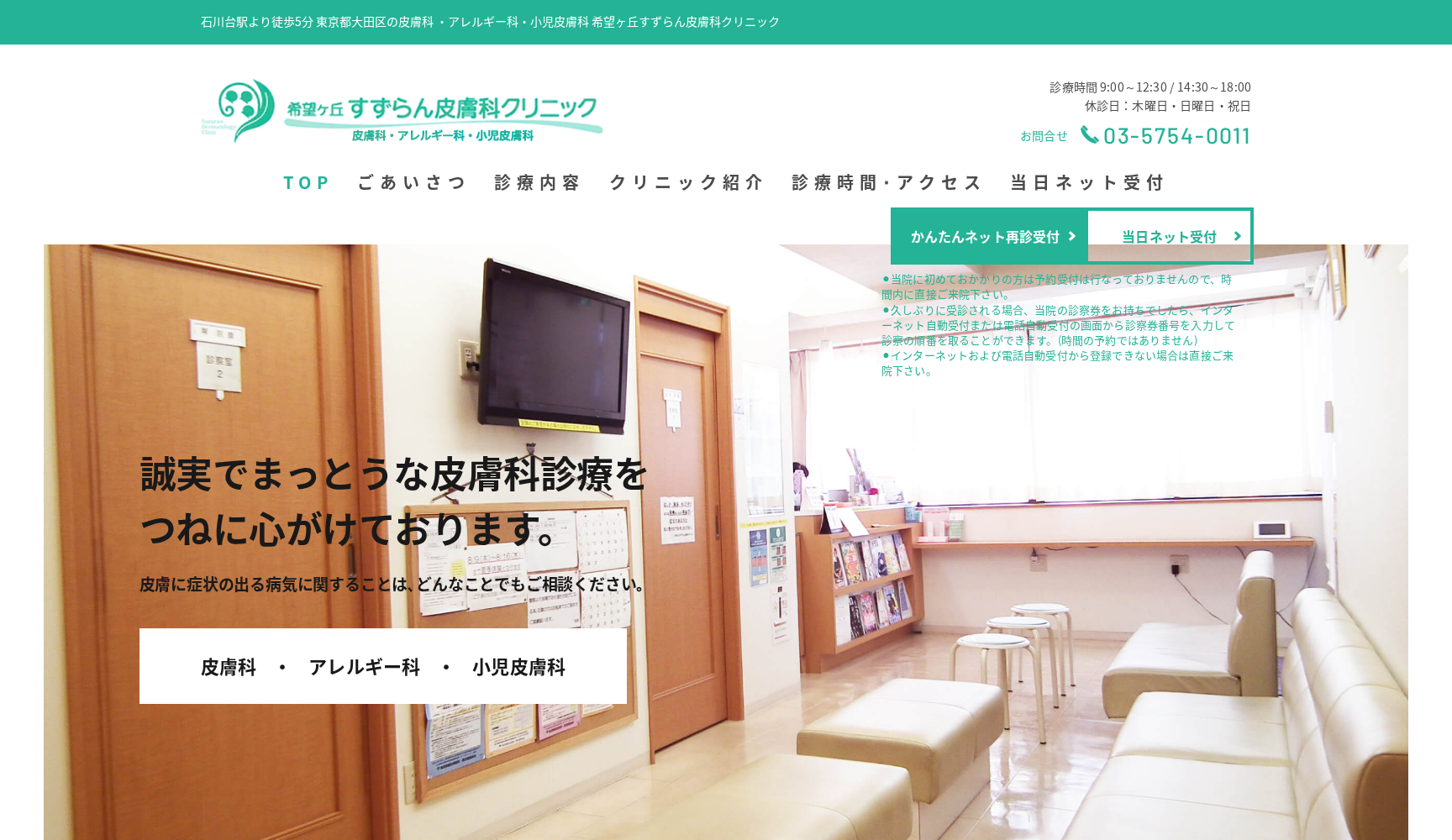Call by clicking 03-5754-0011

(1176, 135)
